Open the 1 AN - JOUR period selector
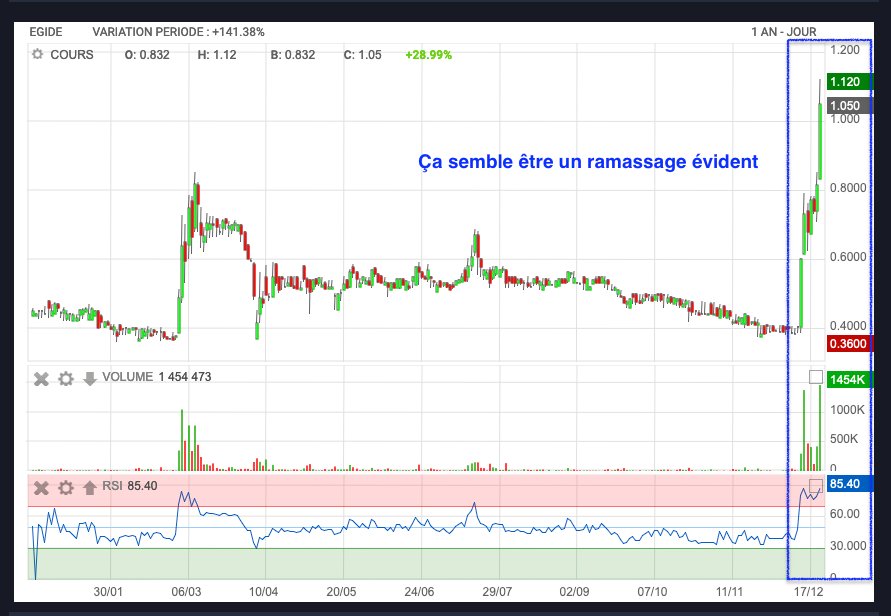 tap(785, 32)
